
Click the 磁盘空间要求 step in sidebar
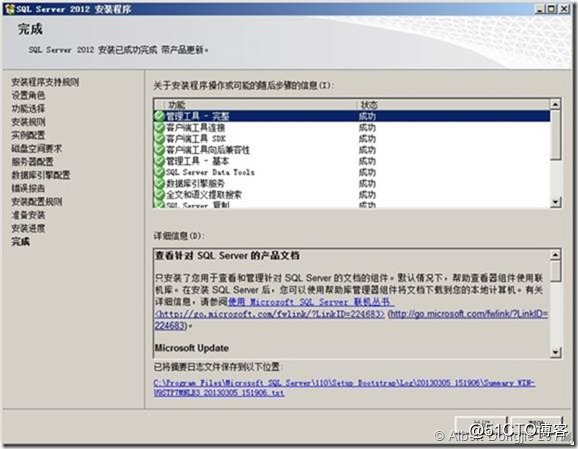click(x=36, y=148)
